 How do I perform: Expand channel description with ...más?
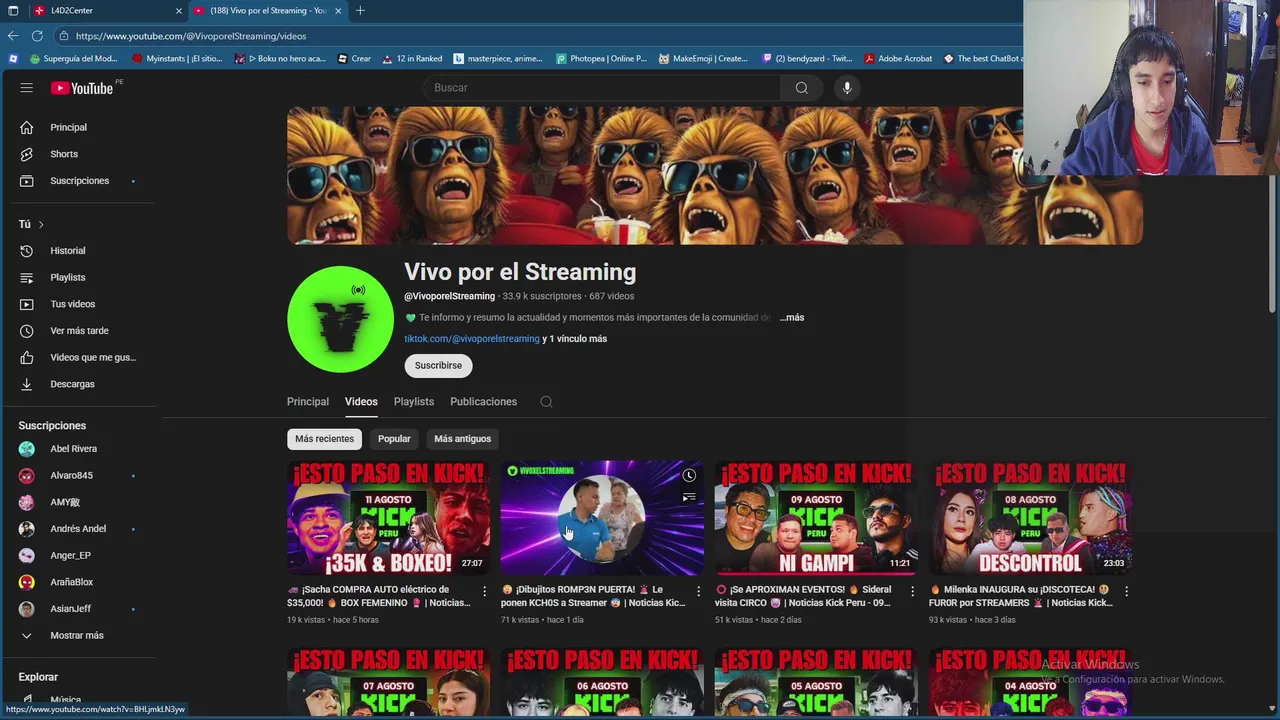coord(792,317)
